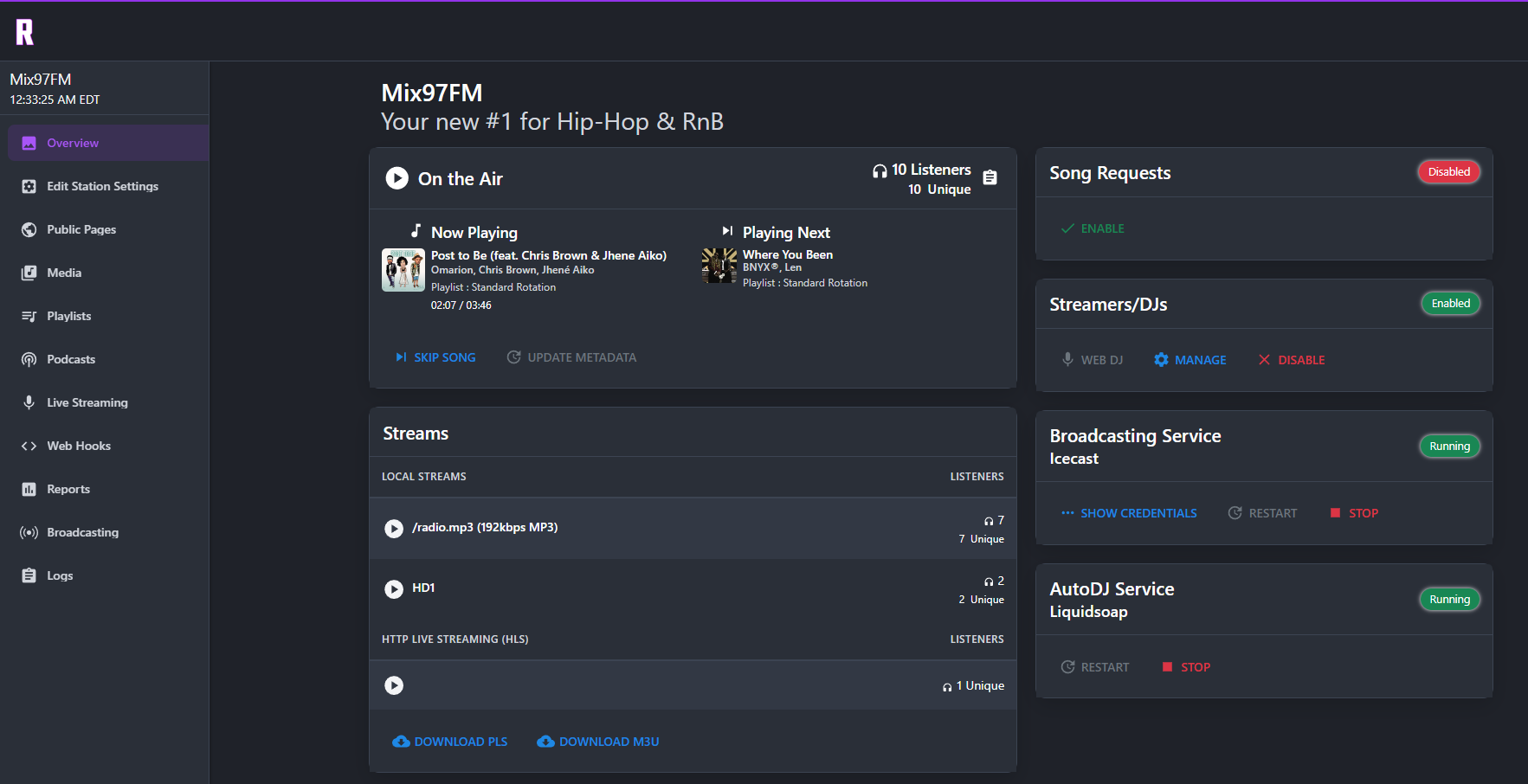Click the Local Streams column header
The image size is (1528, 784).
pos(424,477)
